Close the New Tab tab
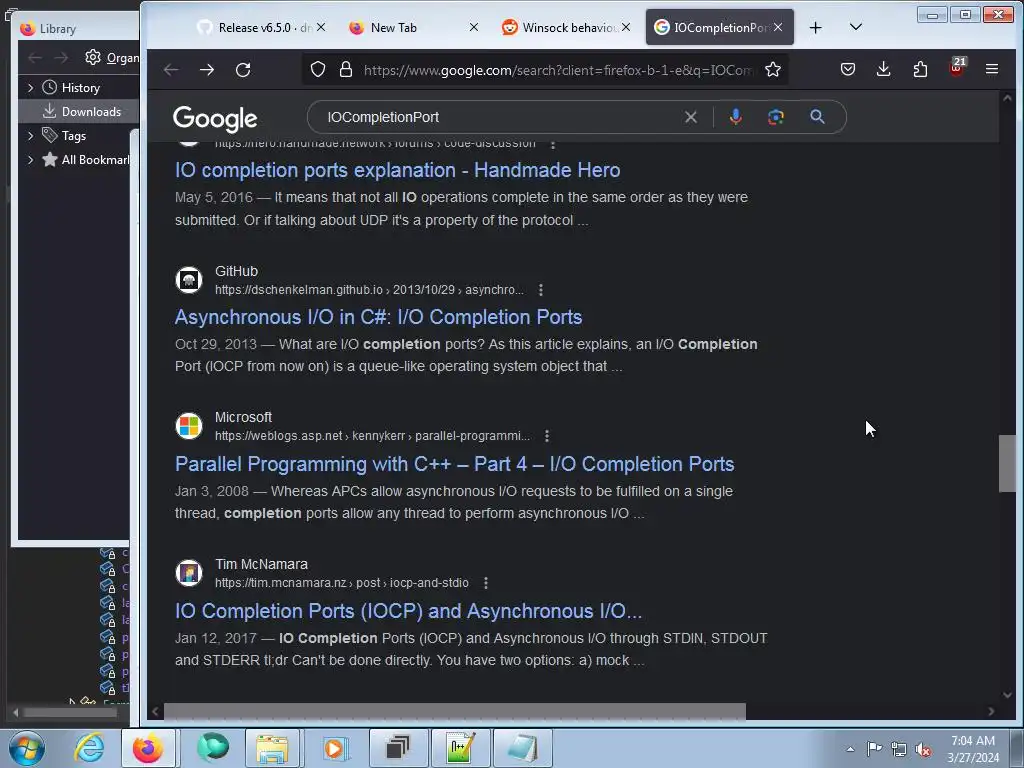Image resolution: width=1024 pixels, height=768 pixels. pyautogui.click(x=473, y=27)
